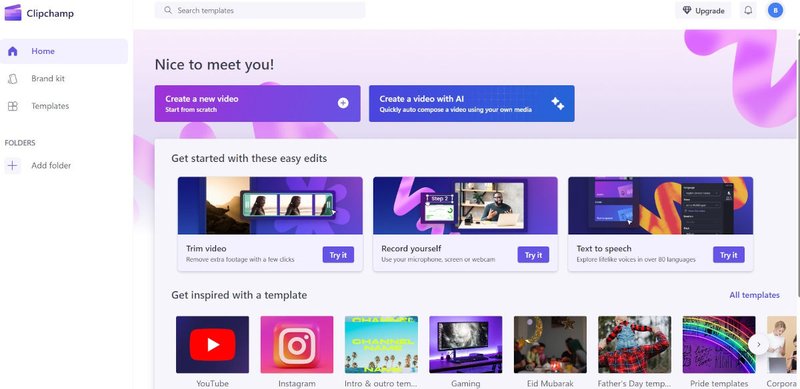Click the Pride templates label text
800x389 pixels.
pyautogui.click(x=719, y=383)
